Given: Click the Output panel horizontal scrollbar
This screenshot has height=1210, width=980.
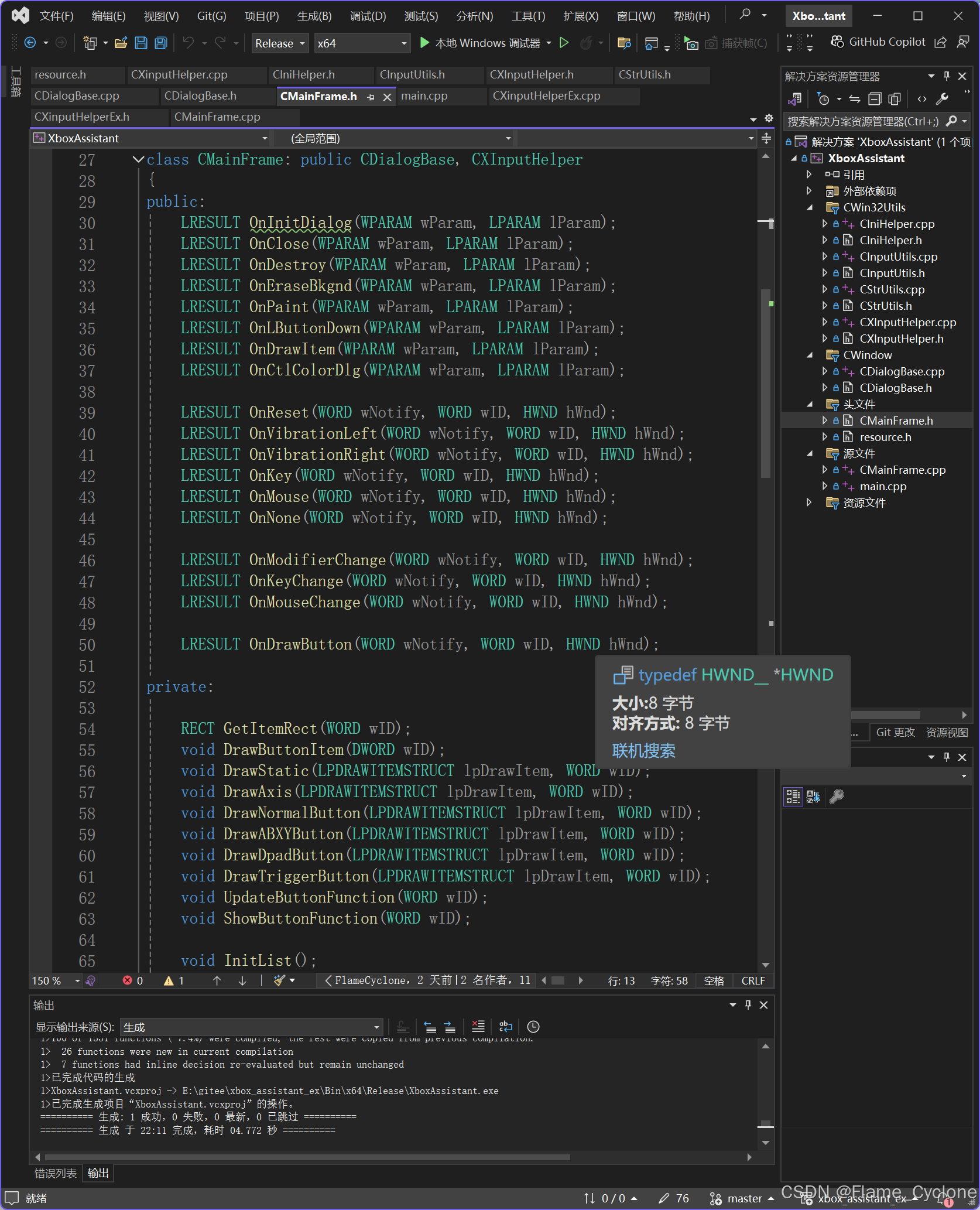Looking at the screenshot, I should (x=307, y=1157).
